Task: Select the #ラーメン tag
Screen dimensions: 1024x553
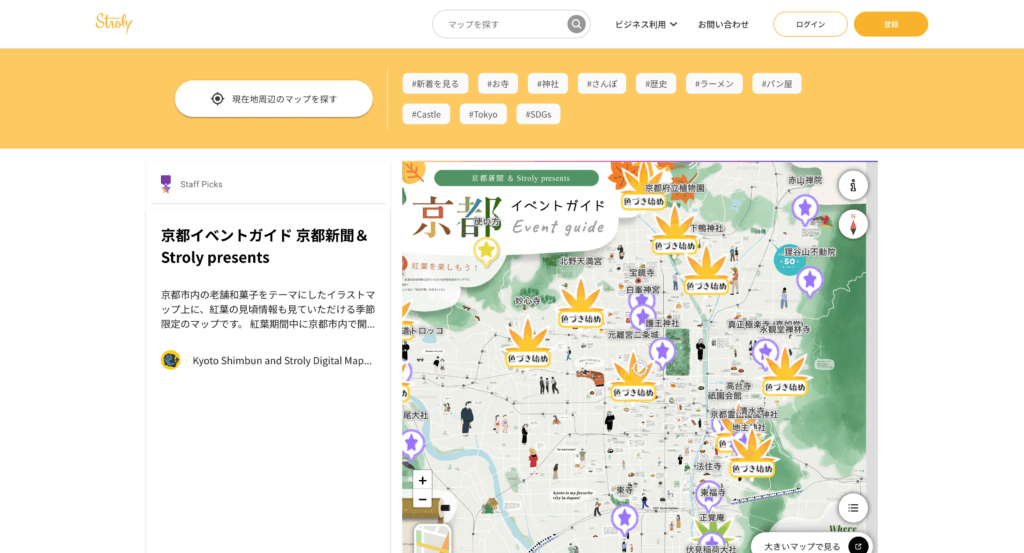Action: point(714,84)
